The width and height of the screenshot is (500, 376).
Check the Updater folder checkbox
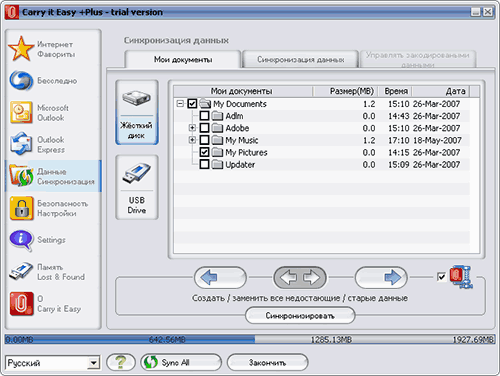click(x=204, y=164)
